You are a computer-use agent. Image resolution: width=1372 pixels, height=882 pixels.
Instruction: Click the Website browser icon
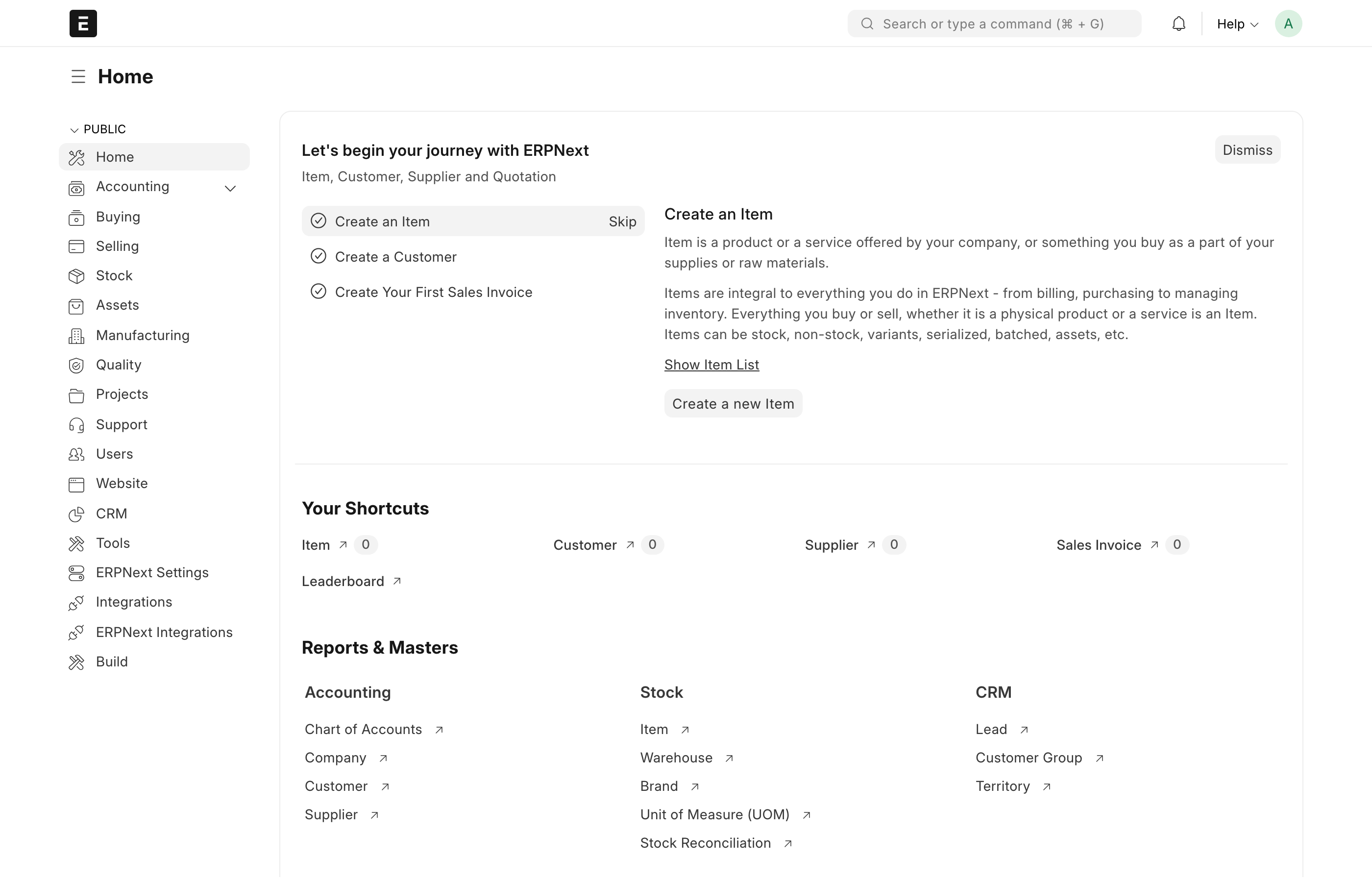tap(76, 485)
